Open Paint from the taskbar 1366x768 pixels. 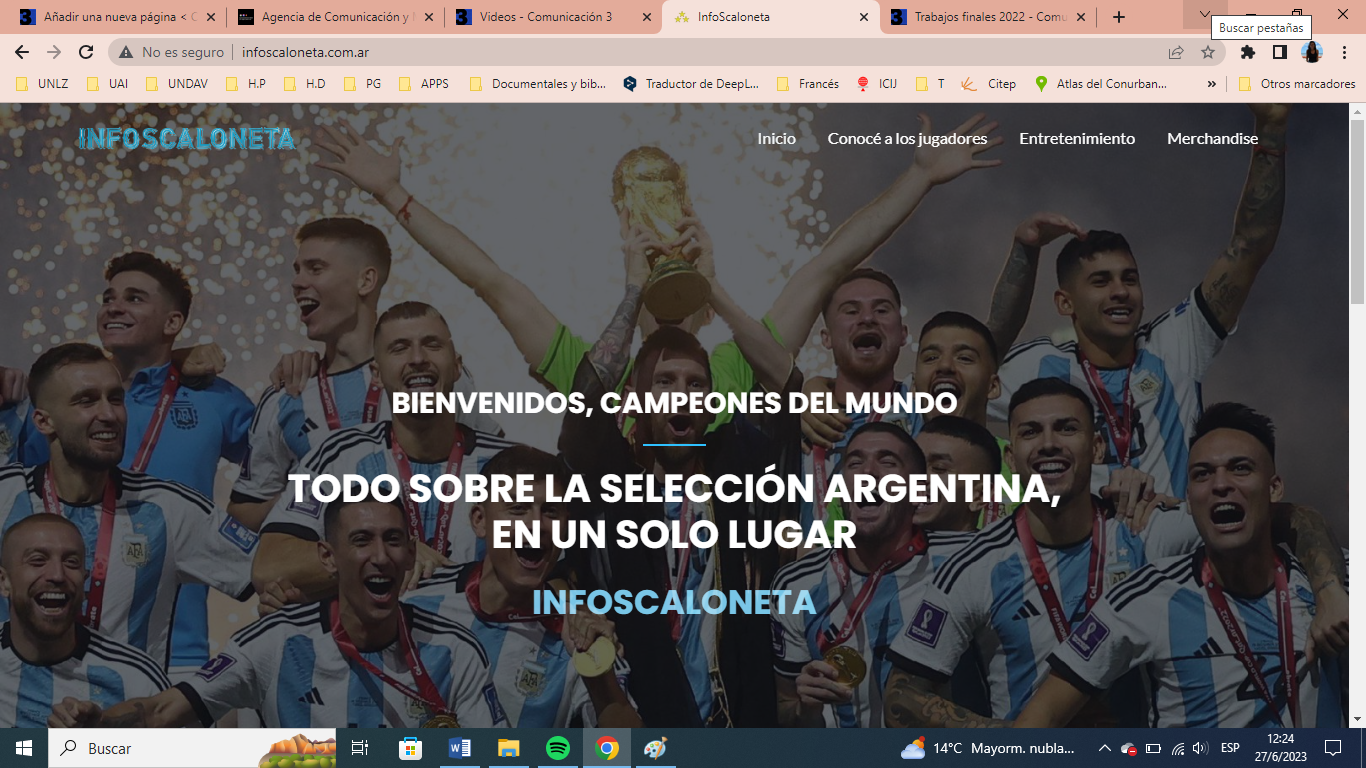tap(656, 748)
